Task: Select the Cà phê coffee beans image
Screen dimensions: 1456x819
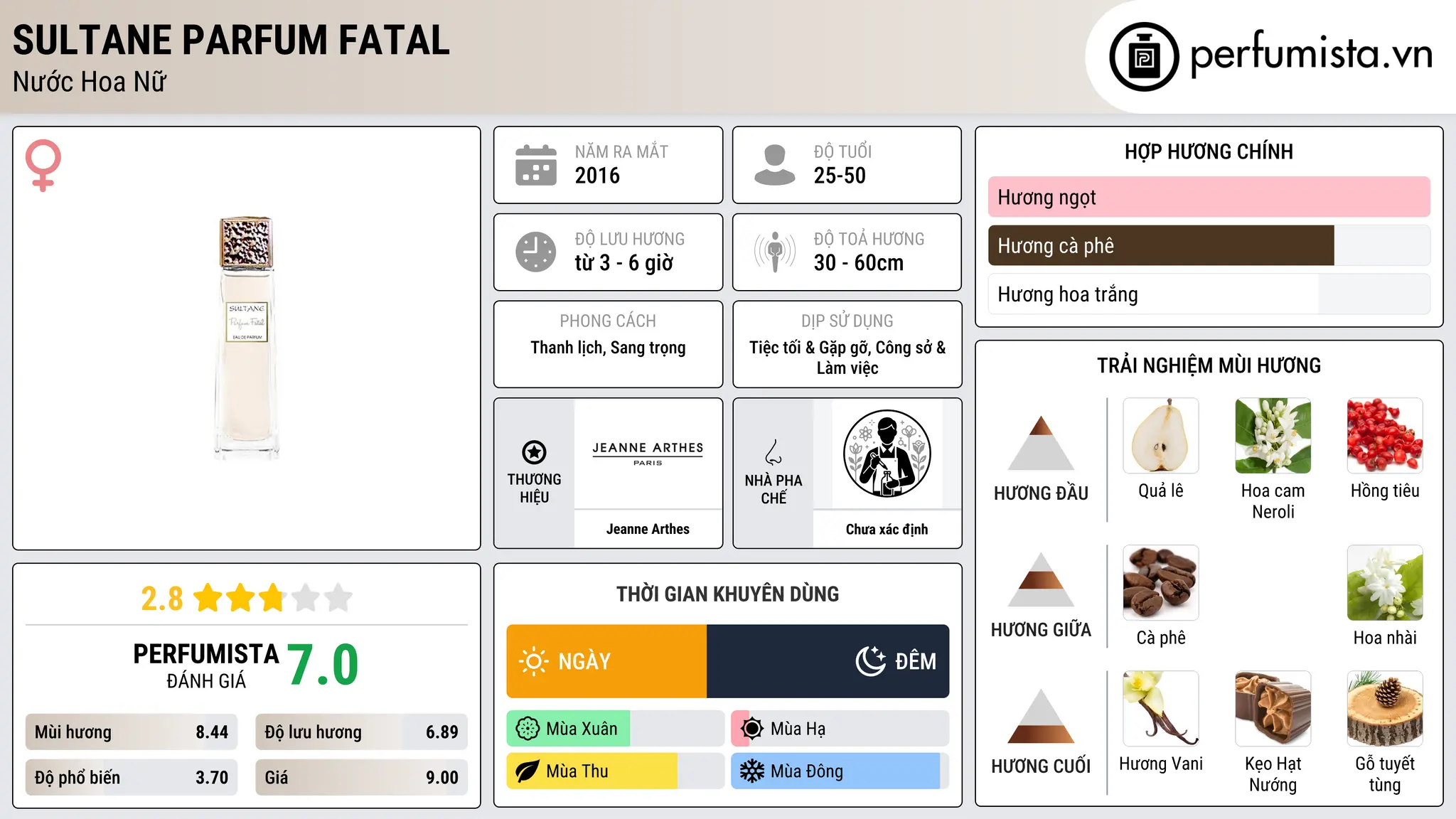Action: tap(1161, 583)
